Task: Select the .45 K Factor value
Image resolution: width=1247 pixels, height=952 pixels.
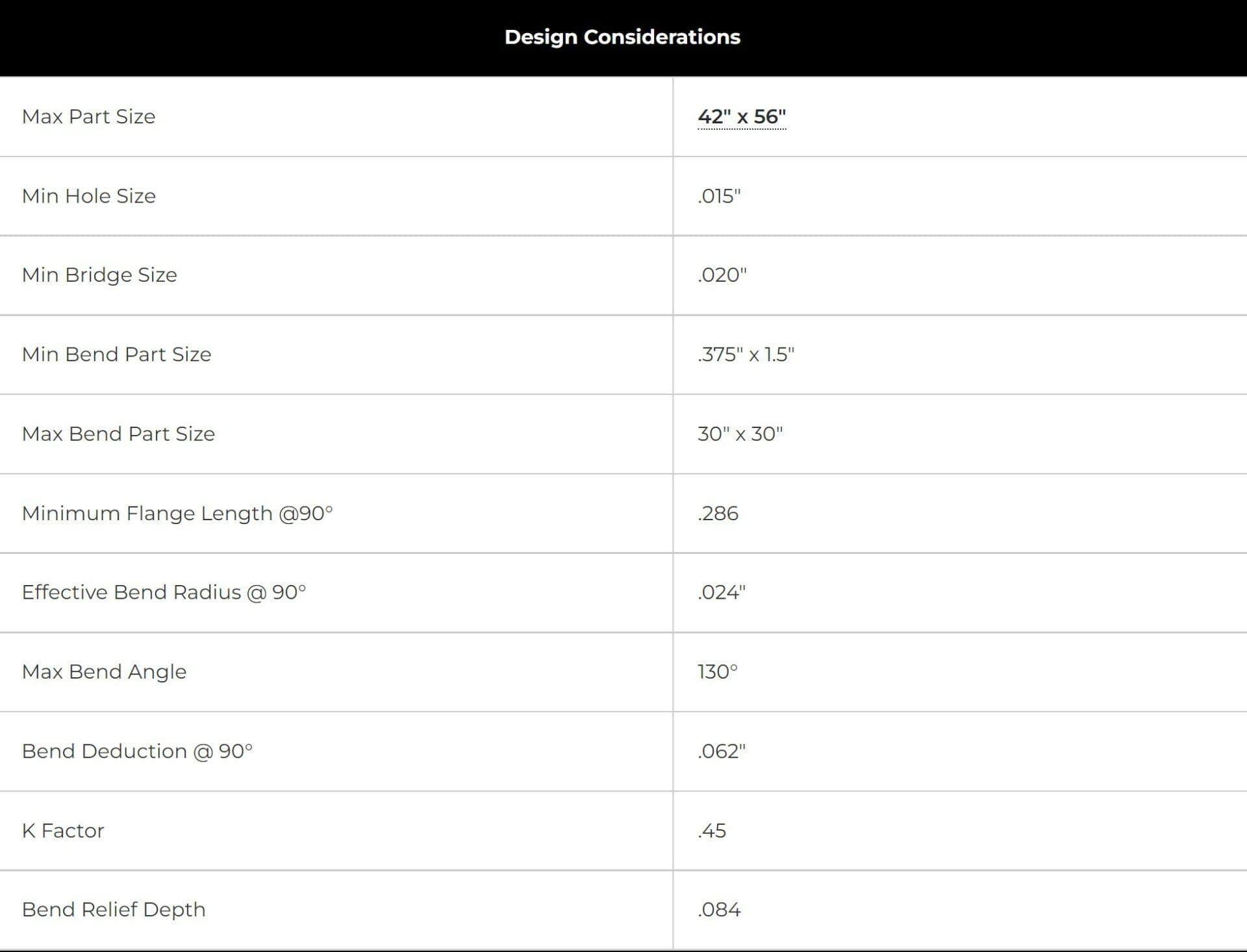Action: pyautogui.click(x=712, y=831)
